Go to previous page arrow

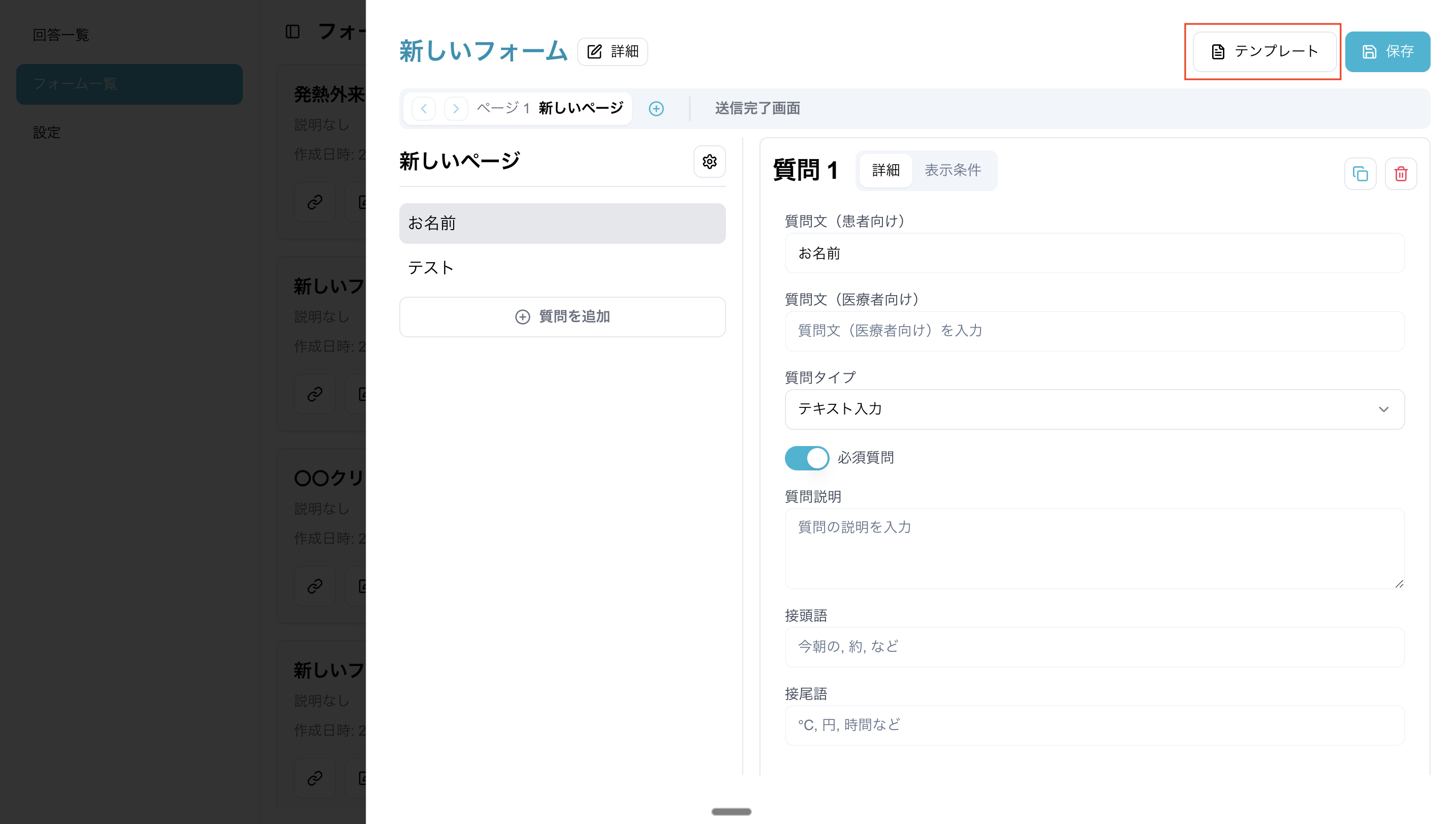pyautogui.click(x=424, y=109)
